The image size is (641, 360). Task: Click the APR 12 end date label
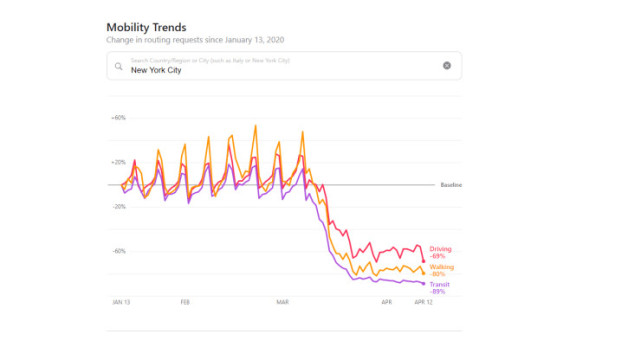pos(423,302)
